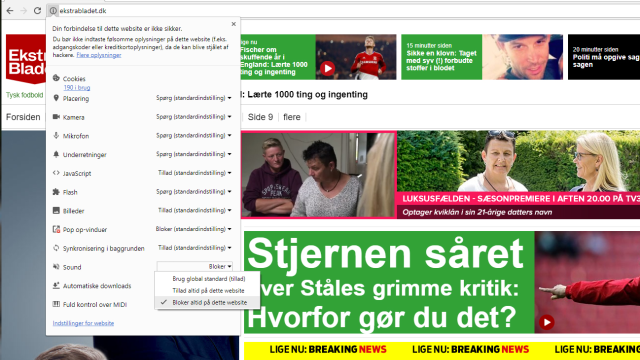Open 'Indstillinger for website' link
640x360 pixels.
[x=83, y=323]
